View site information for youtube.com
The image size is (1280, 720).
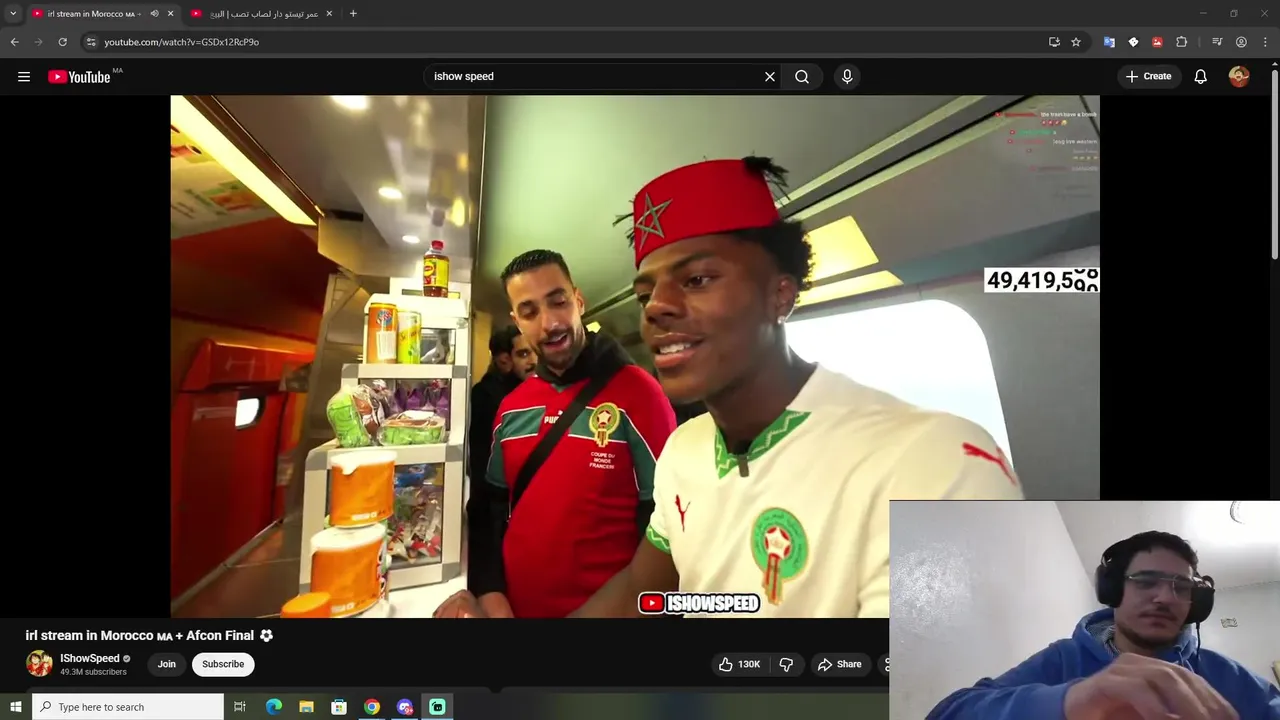tap(91, 42)
